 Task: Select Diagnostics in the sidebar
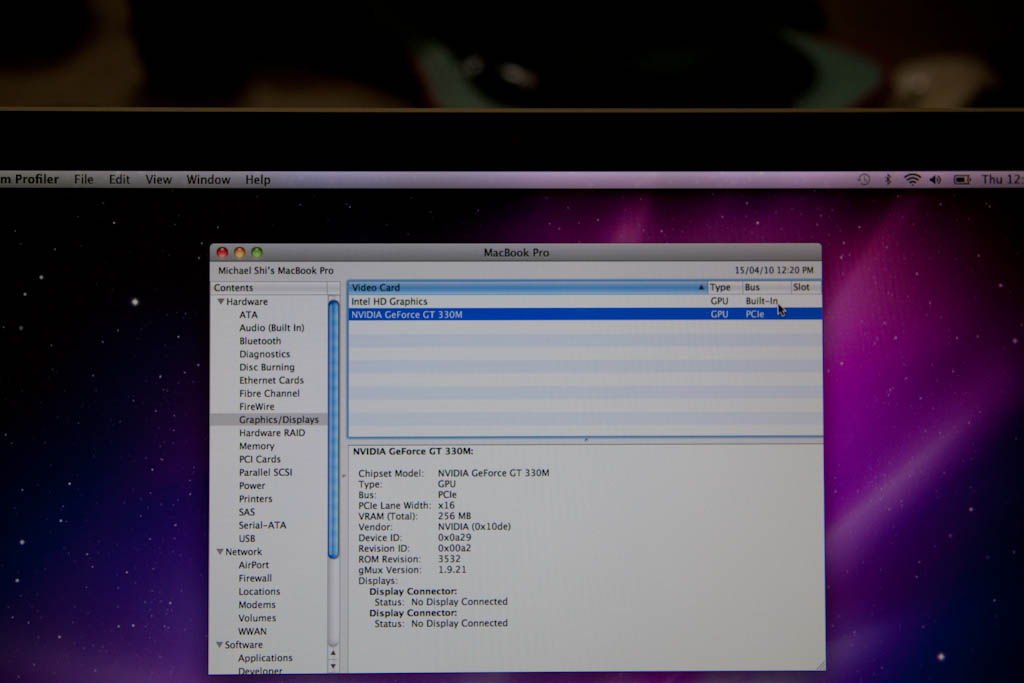tap(264, 354)
